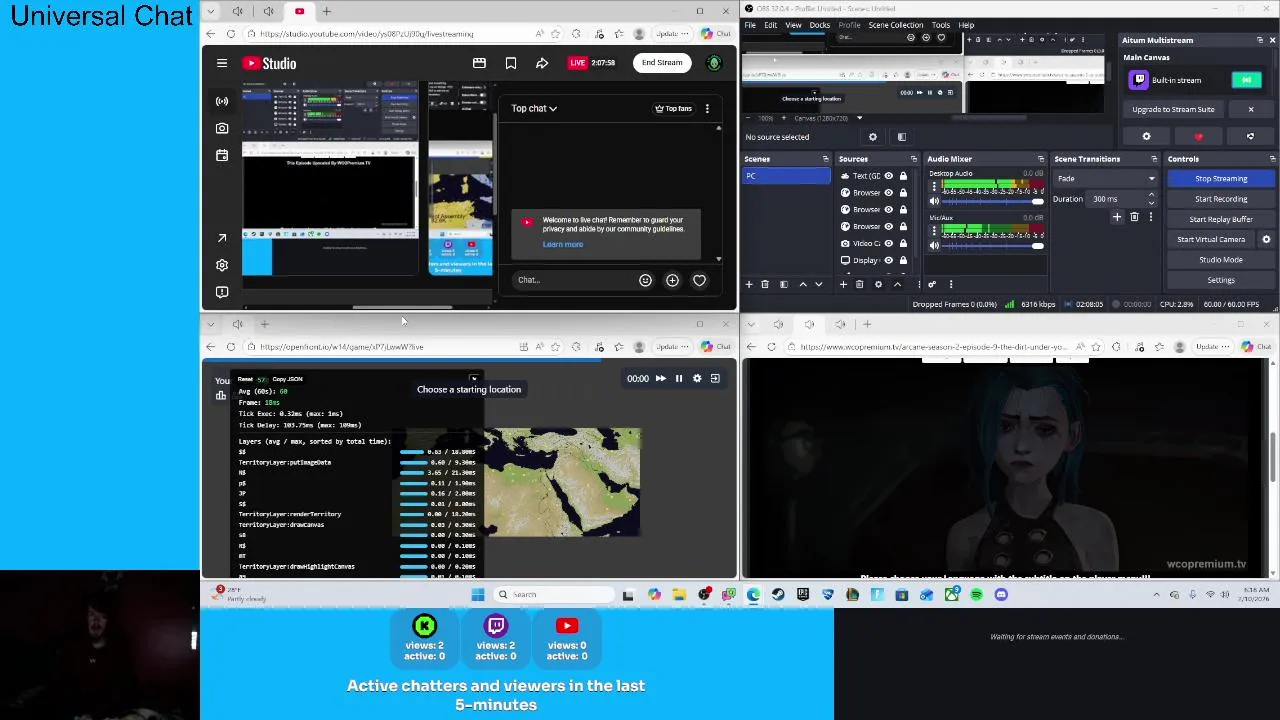The height and width of the screenshot is (720, 1280).
Task: Click the plus icon beside chat input
Action: pos(672,280)
